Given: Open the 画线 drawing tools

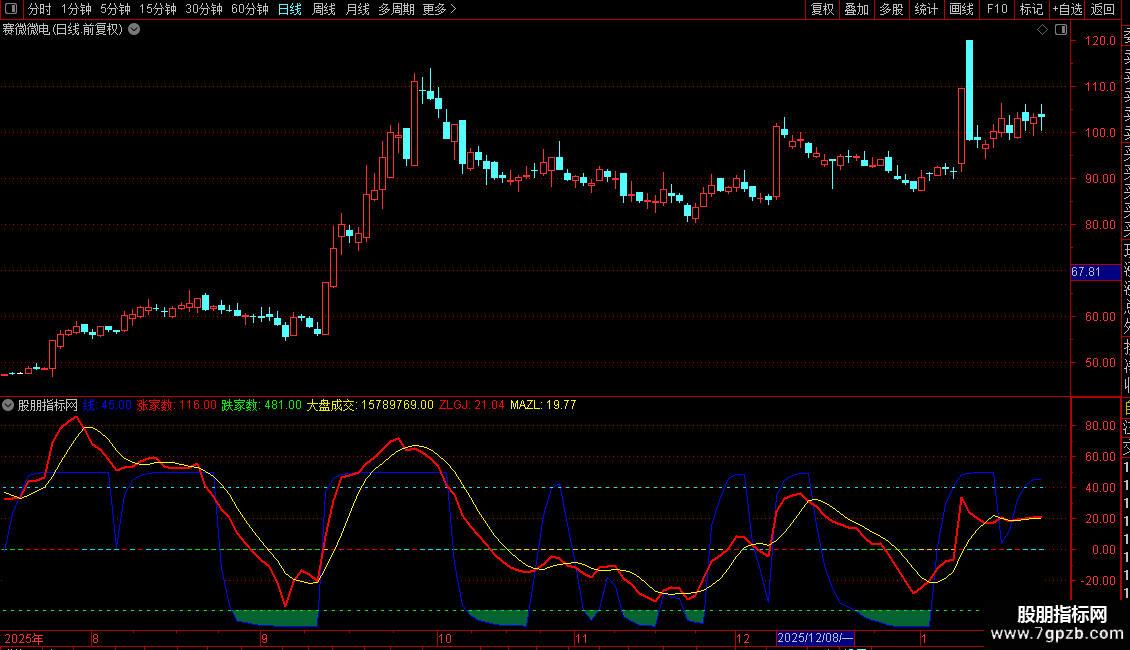Looking at the screenshot, I should click(961, 10).
